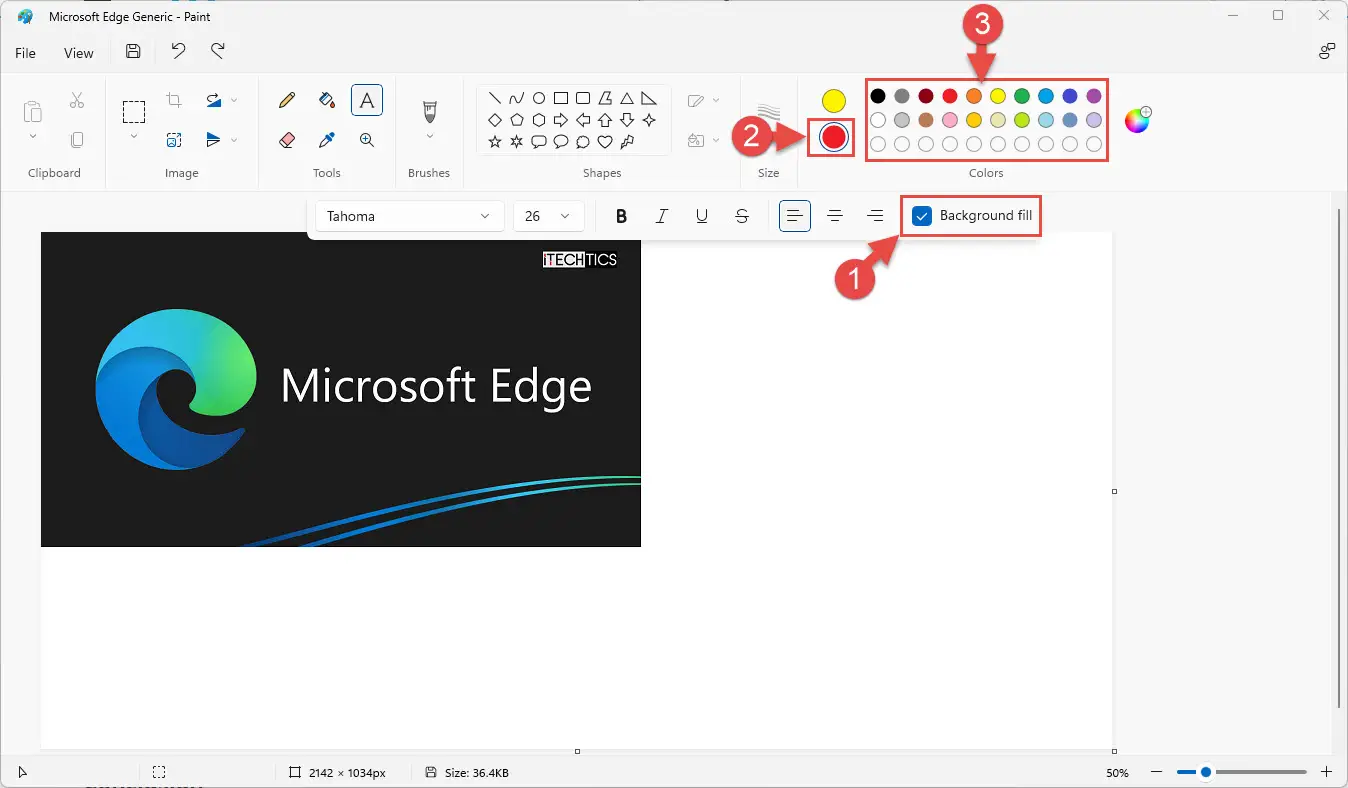Click the zoom slider handle

click(x=1206, y=772)
